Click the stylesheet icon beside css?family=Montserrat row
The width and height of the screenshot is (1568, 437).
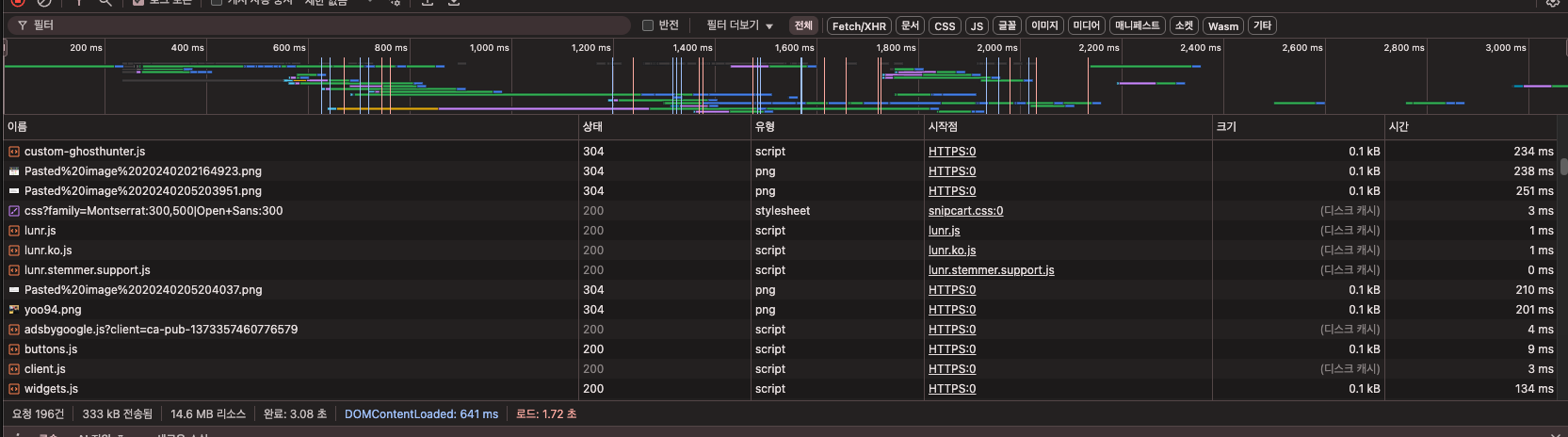(14, 211)
